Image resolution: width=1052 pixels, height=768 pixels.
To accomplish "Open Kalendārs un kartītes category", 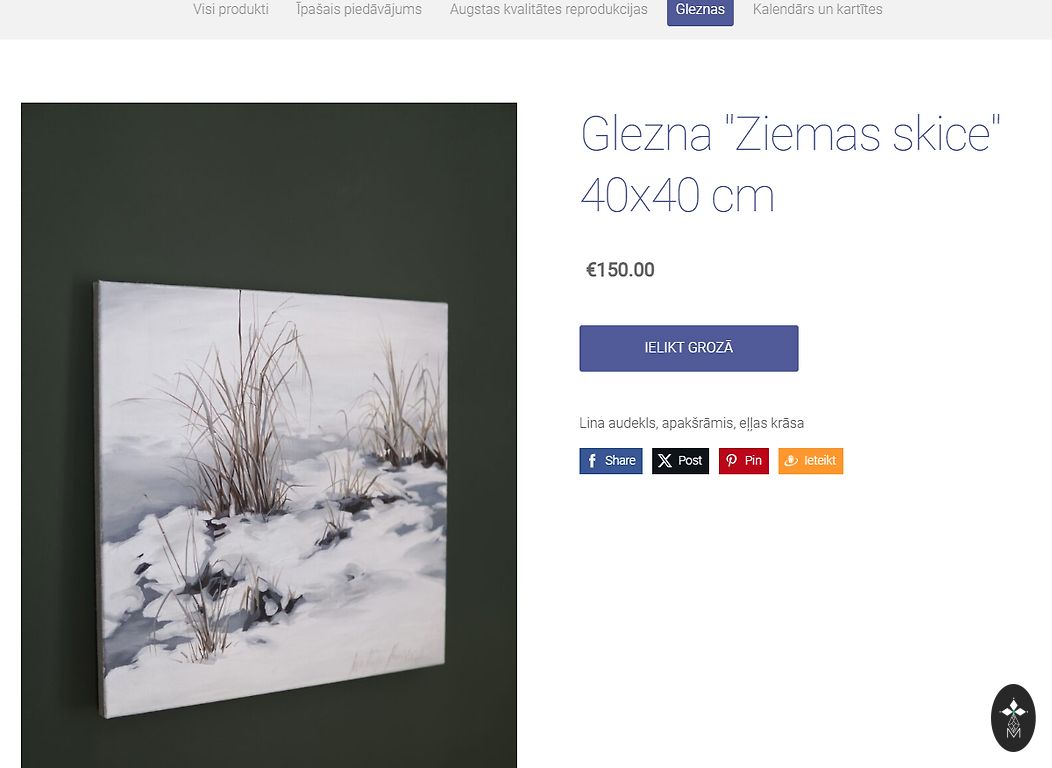I will [817, 9].
